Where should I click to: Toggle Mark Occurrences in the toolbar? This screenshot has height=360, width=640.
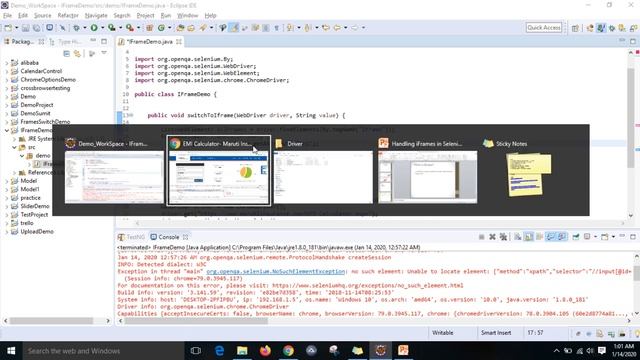[x=234, y=28]
